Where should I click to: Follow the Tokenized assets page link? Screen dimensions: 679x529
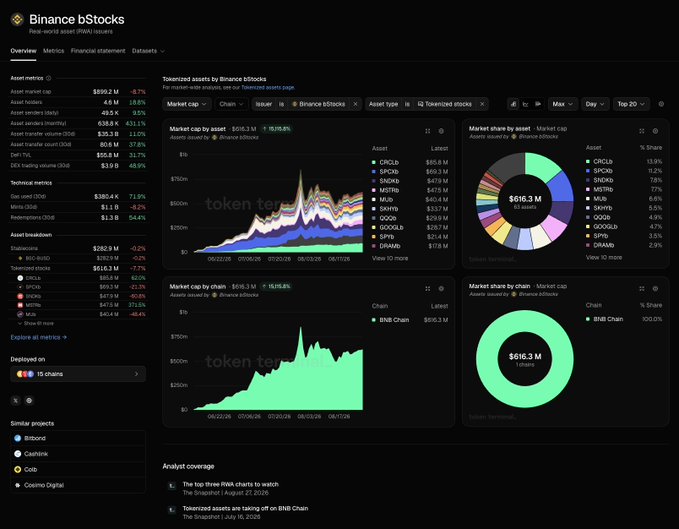click(x=267, y=87)
